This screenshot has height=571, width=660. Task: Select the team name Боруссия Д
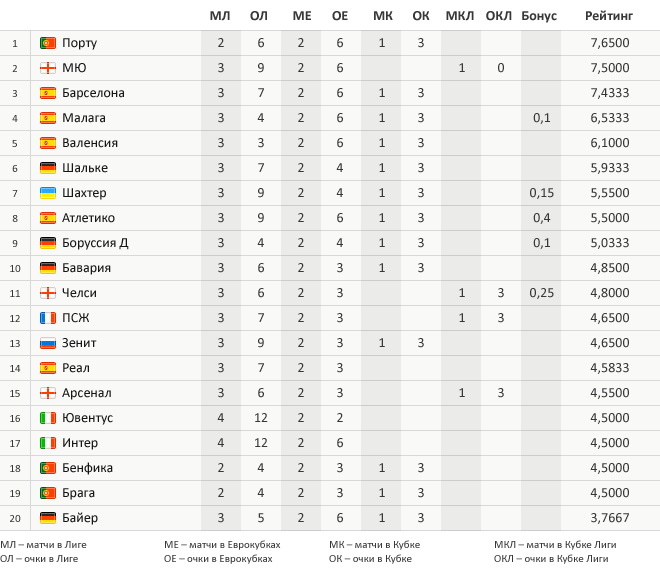coord(95,243)
